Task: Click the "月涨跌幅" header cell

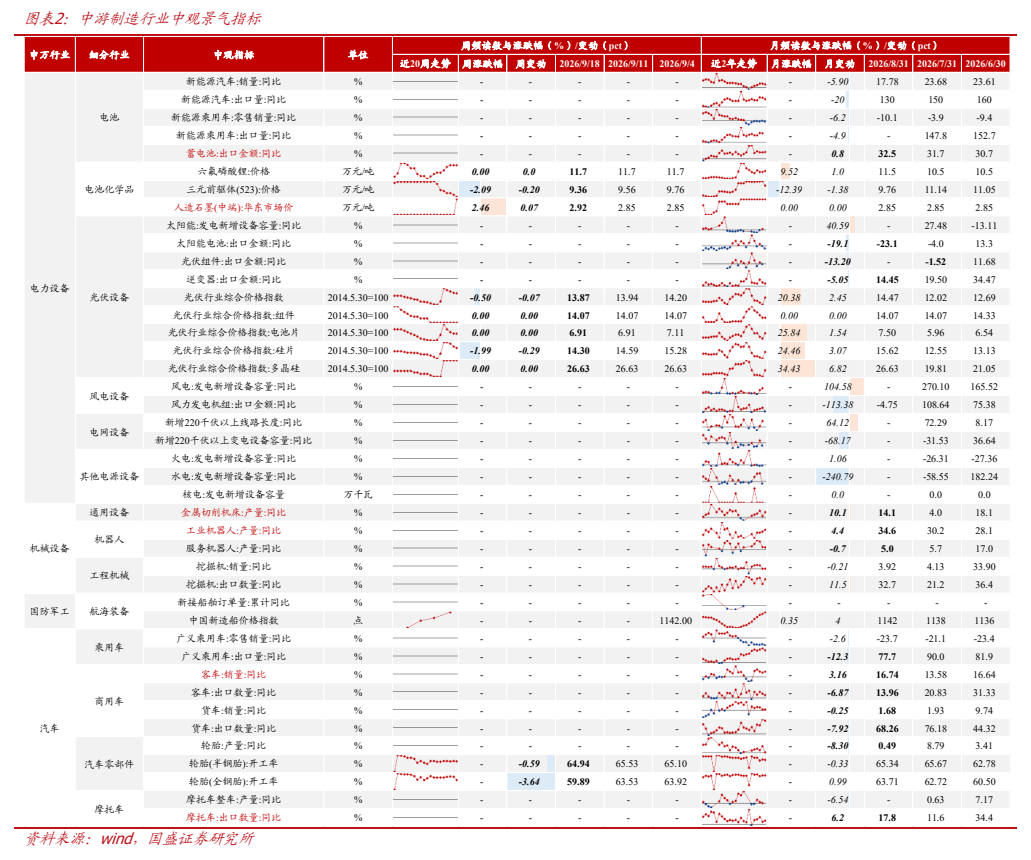Action: (x=790, y=64)
